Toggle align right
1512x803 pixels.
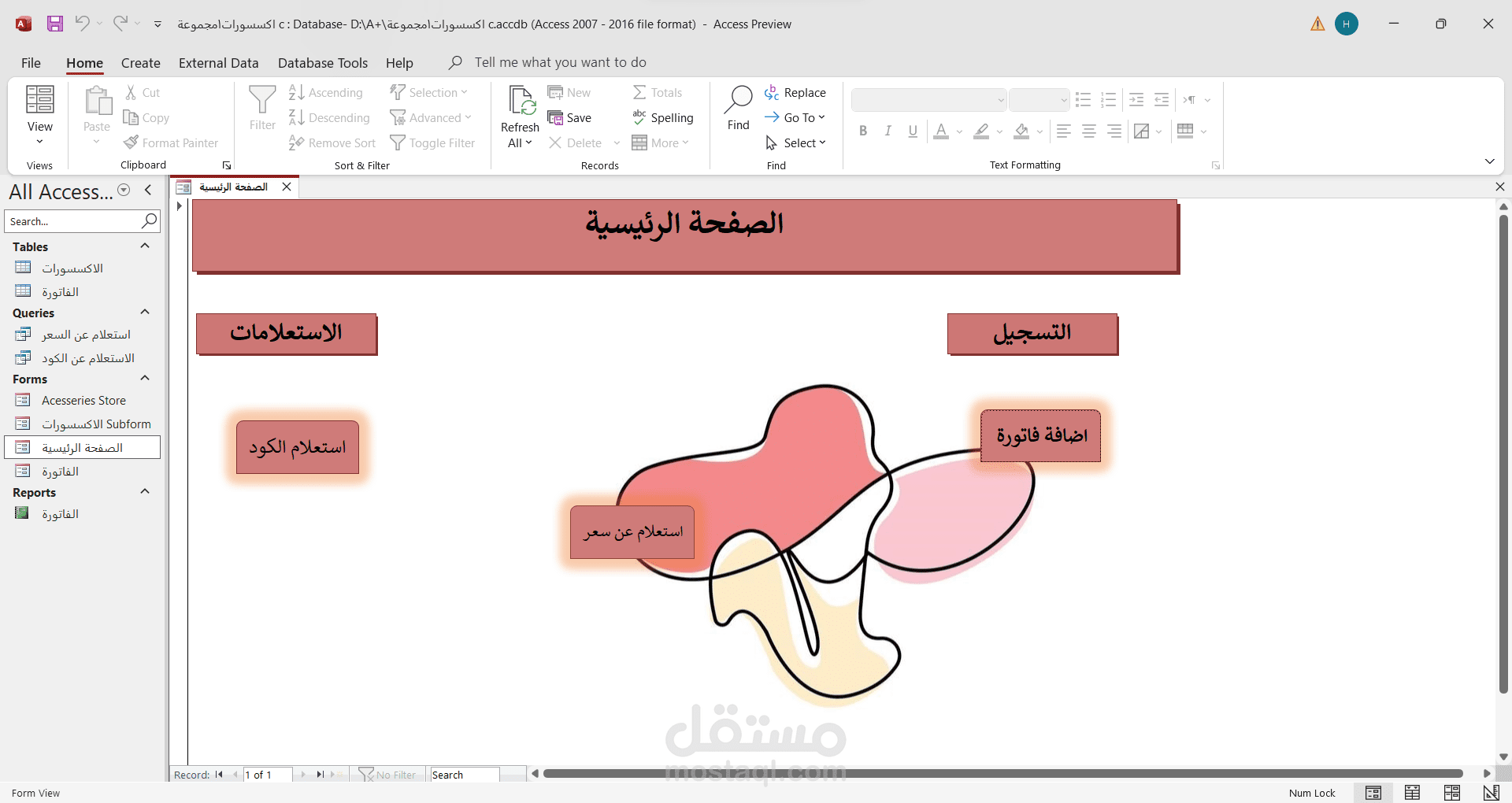click(1114, 131)
